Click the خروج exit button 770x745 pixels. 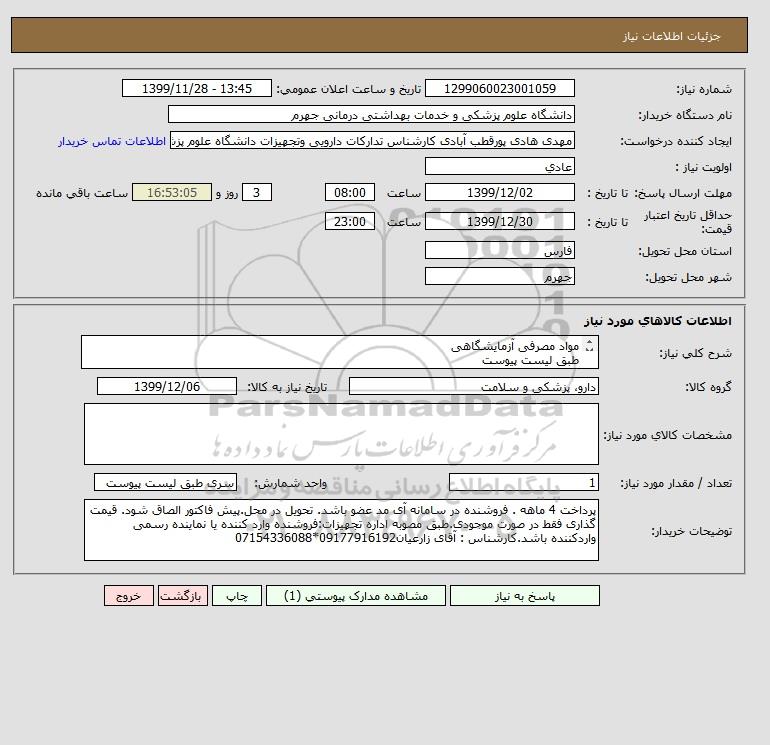tap(129, 596)
